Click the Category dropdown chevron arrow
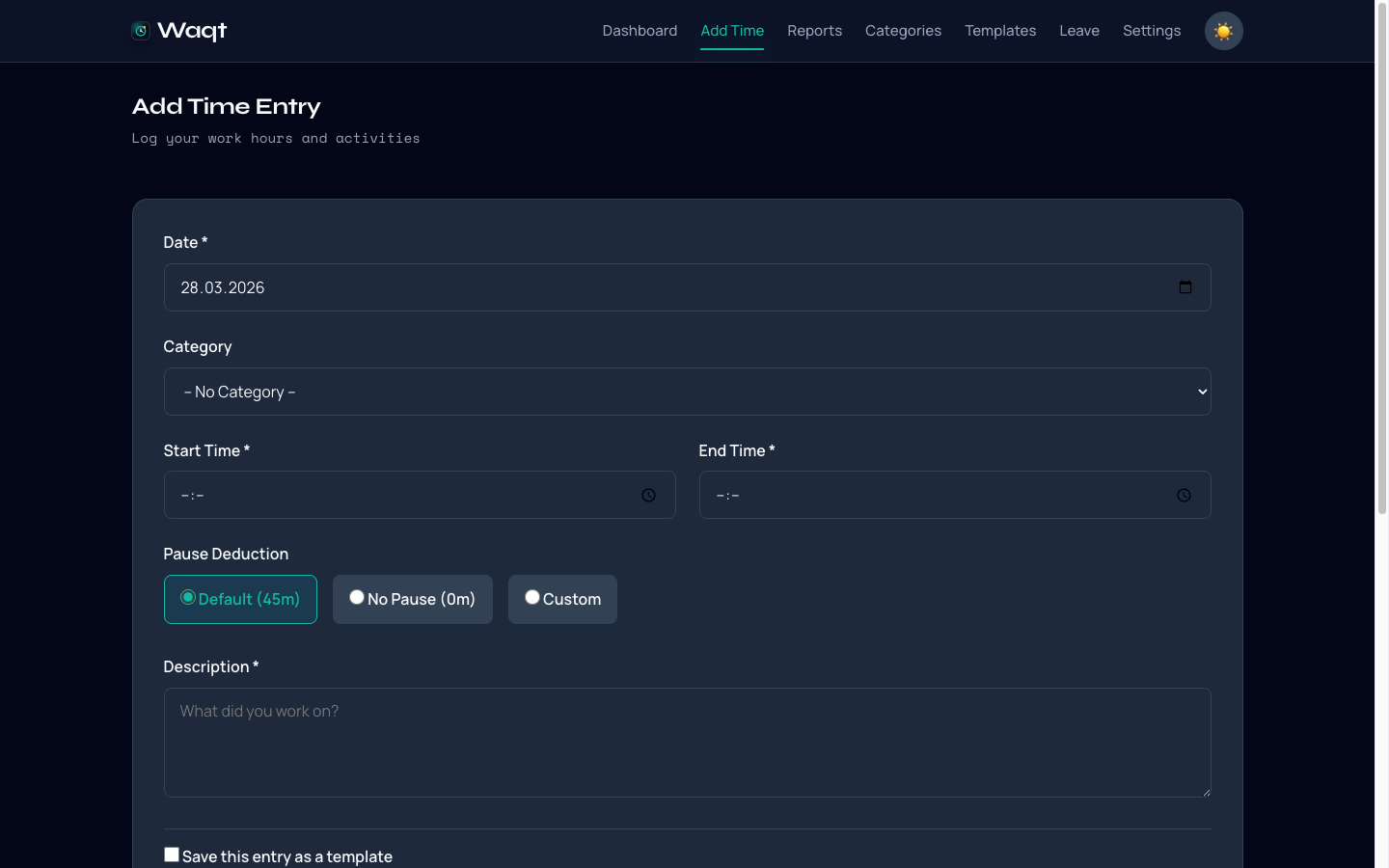The height and width of the screenshot is (868, 1389). tap(1201, 392)
